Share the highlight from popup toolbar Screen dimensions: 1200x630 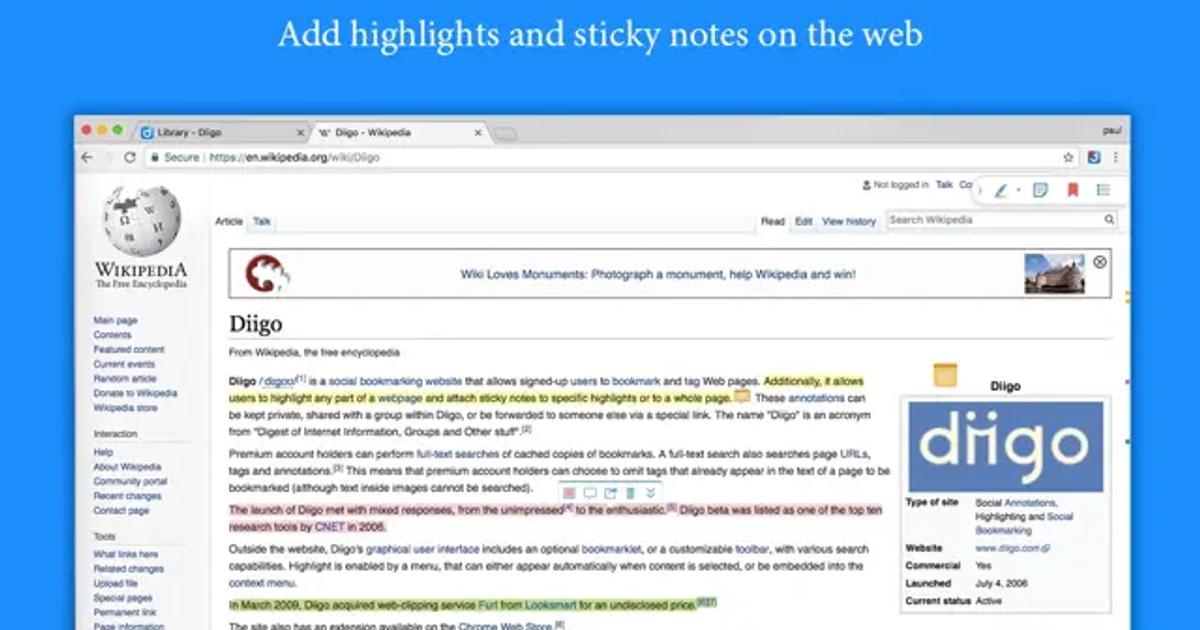610,493
